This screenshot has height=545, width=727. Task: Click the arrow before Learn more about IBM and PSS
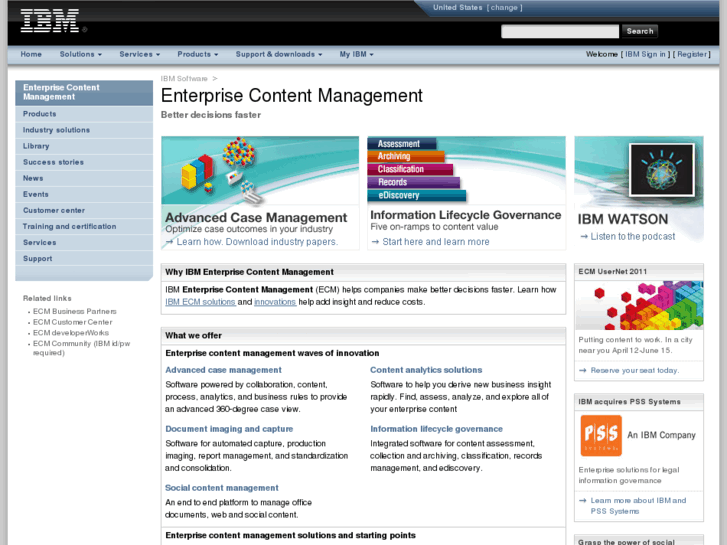tap(583, 500)
